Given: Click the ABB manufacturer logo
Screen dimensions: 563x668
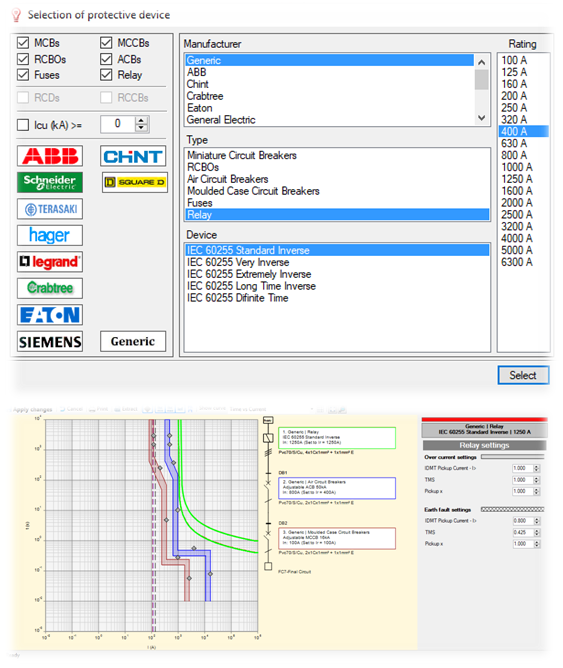Looking at the screenshot, I should (50, 156).
